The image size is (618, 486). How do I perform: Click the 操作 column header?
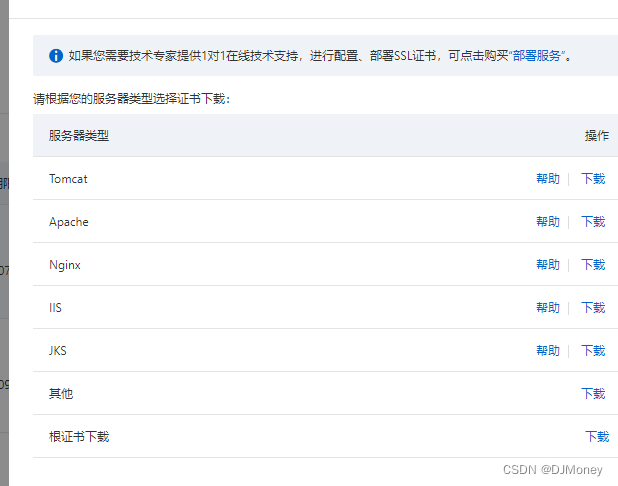click(597, 136)
